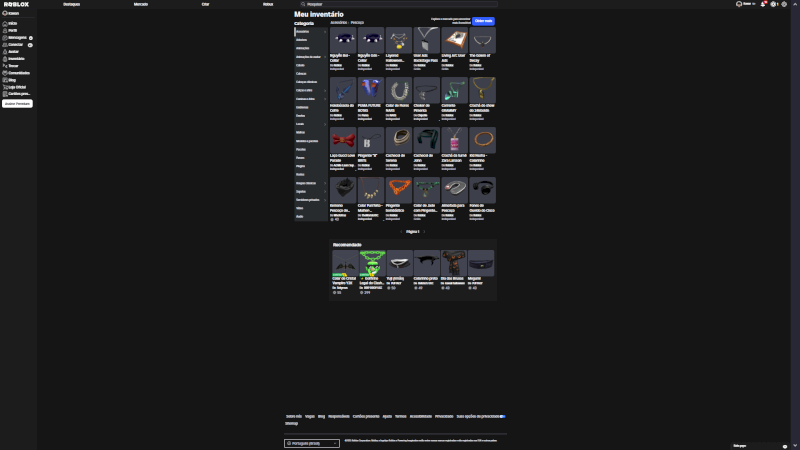The height and width of the screenshot is (450, 800).
Task: Toggle the privacy choices switch in footer
Action: (503, 416)
